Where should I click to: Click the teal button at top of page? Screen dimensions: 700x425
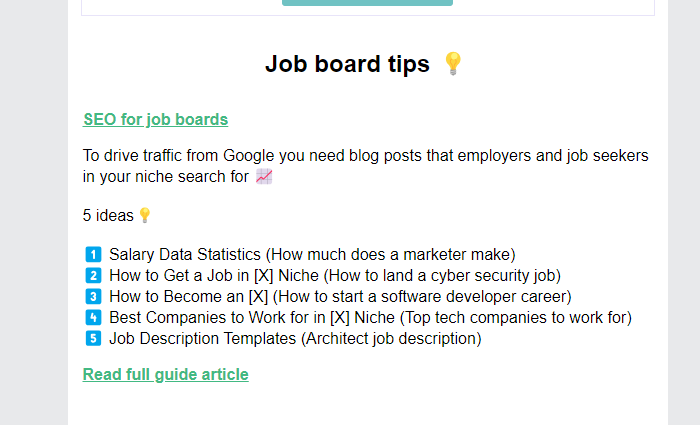click(x=367, y=3)
